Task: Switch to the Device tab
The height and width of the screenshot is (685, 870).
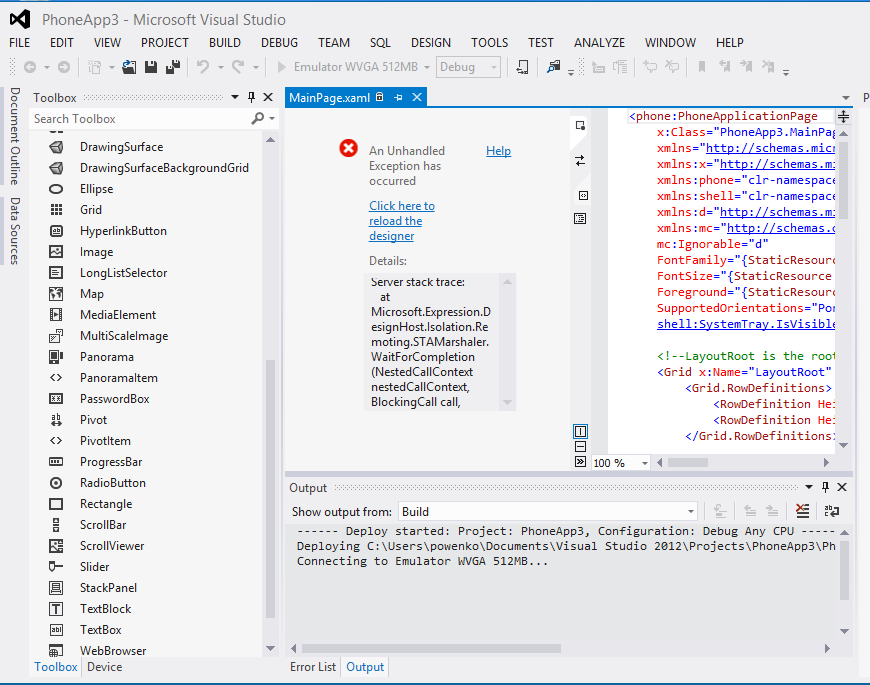Action: [104, 667]
